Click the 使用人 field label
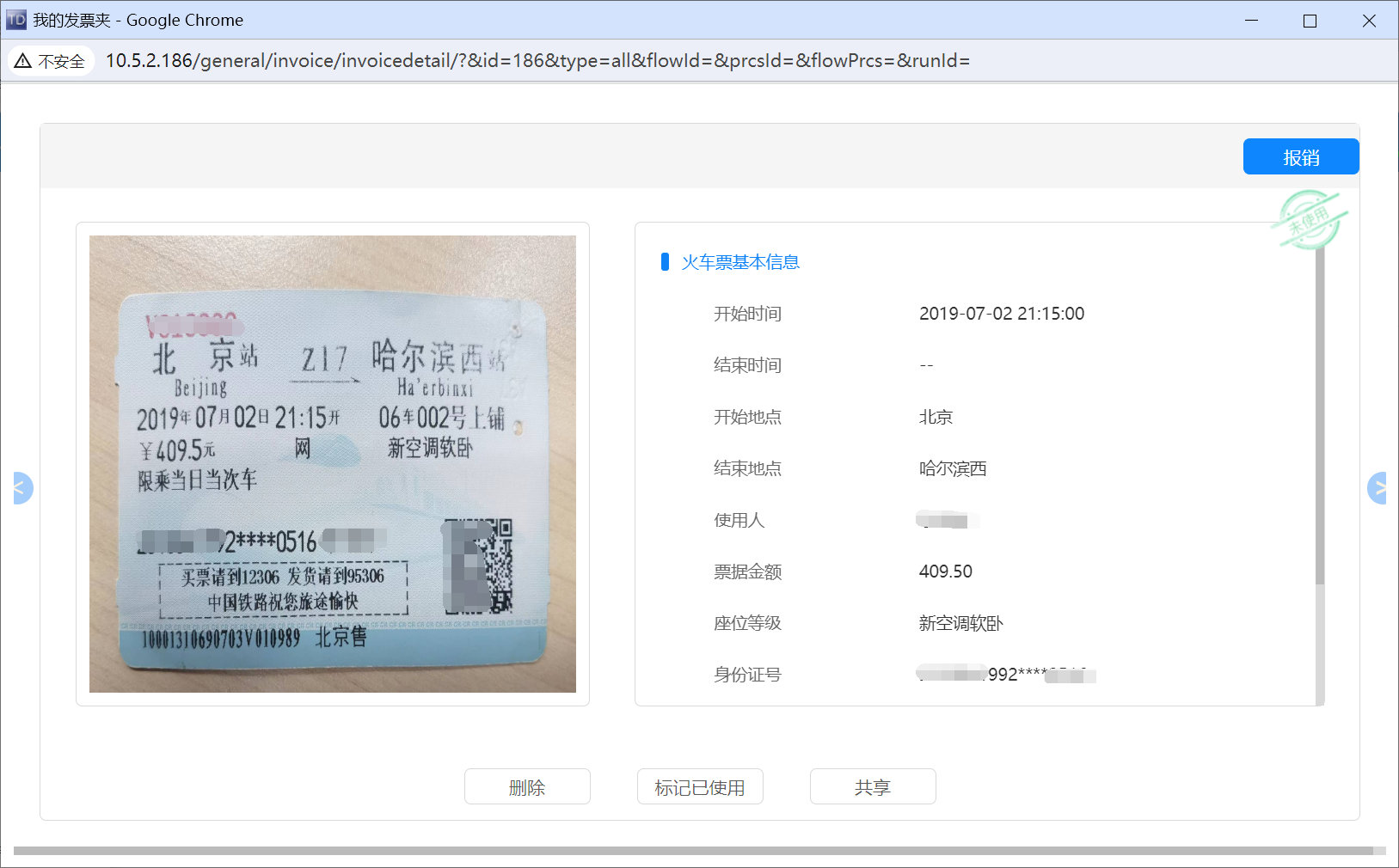1399x868 pixels. [739, 520]
